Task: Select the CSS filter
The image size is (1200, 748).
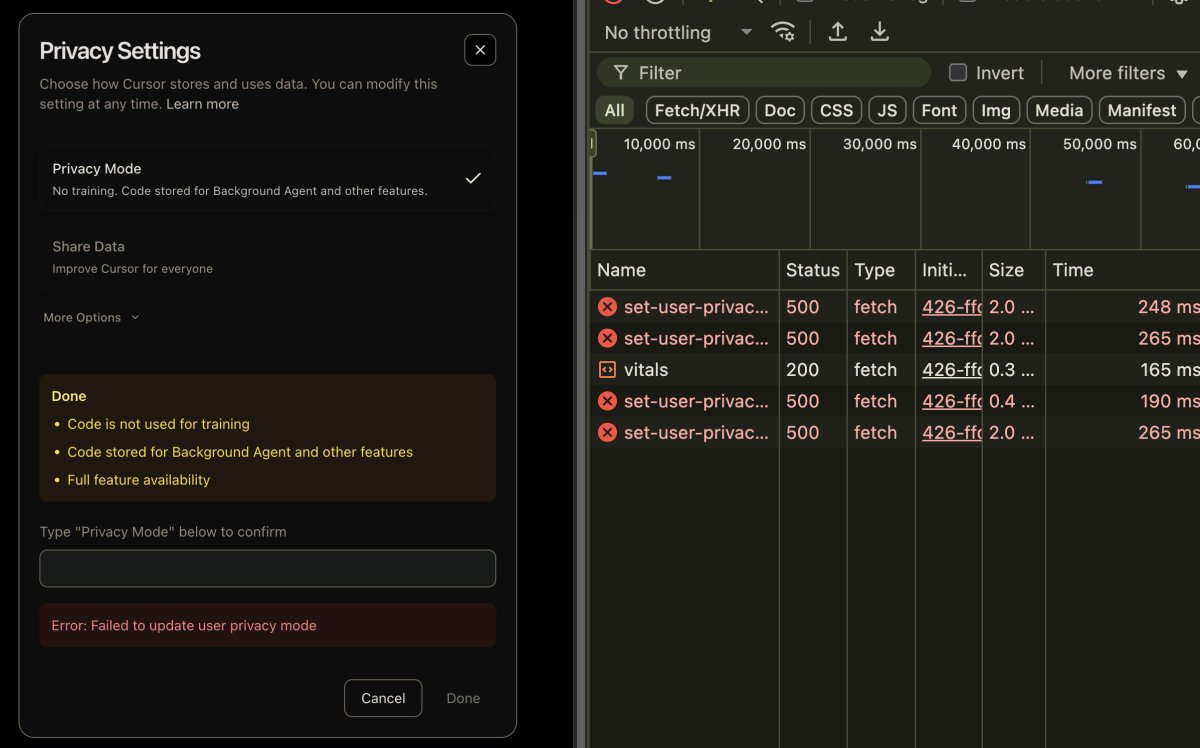Action: [x=836, y=110]
